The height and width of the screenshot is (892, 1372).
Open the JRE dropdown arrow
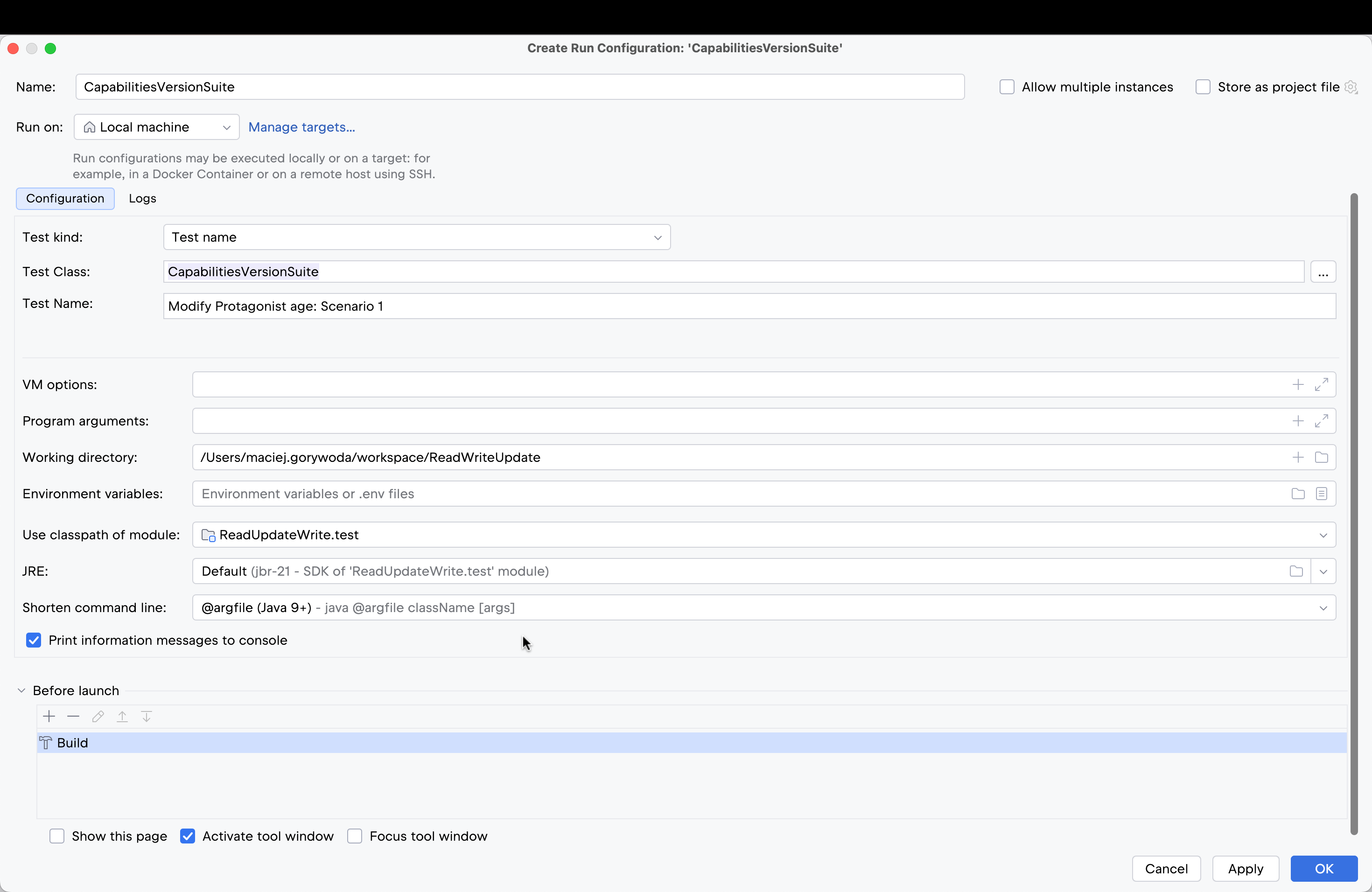pos(1323,571)
